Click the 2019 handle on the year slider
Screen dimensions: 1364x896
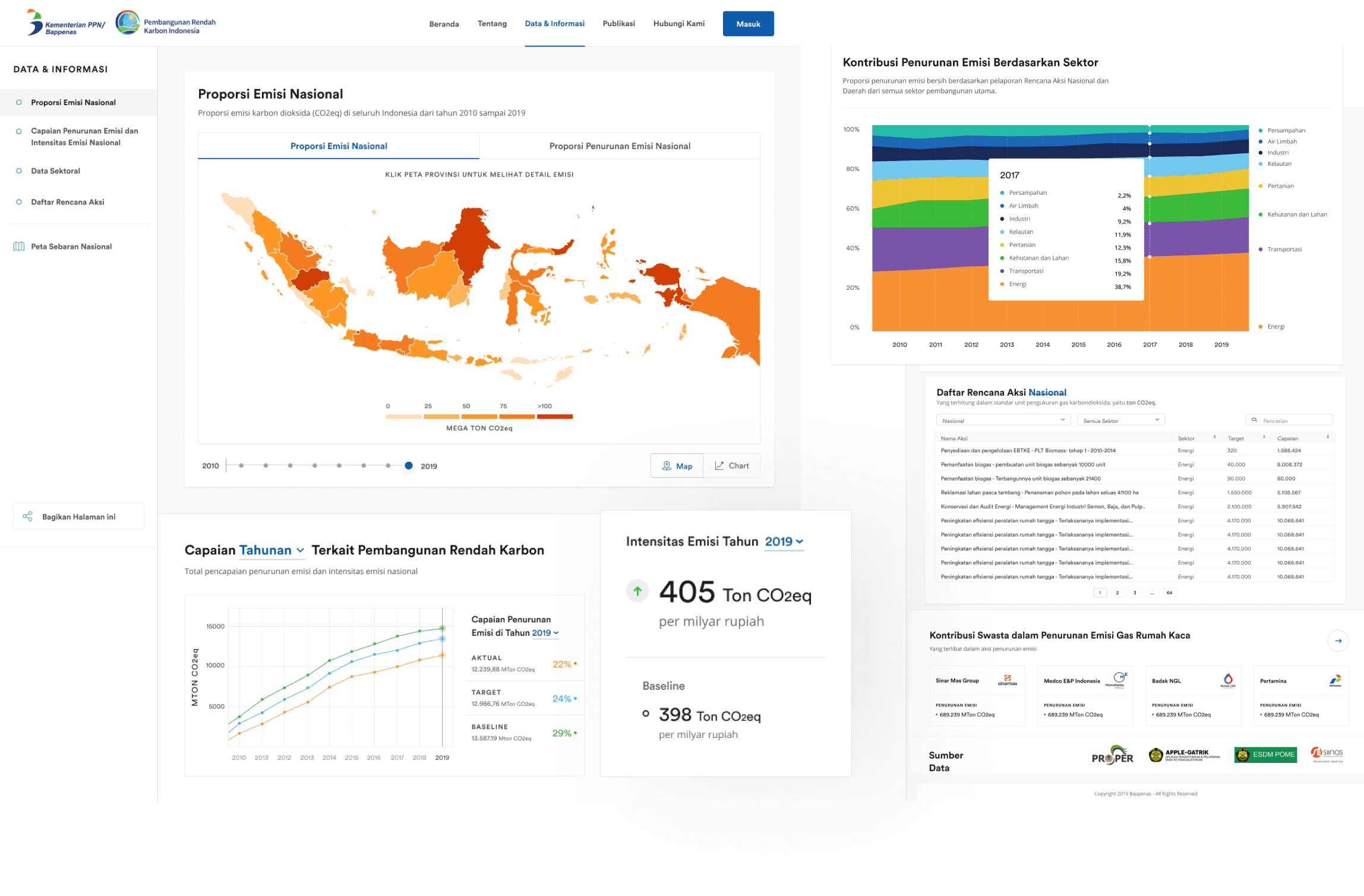point(409,466)
